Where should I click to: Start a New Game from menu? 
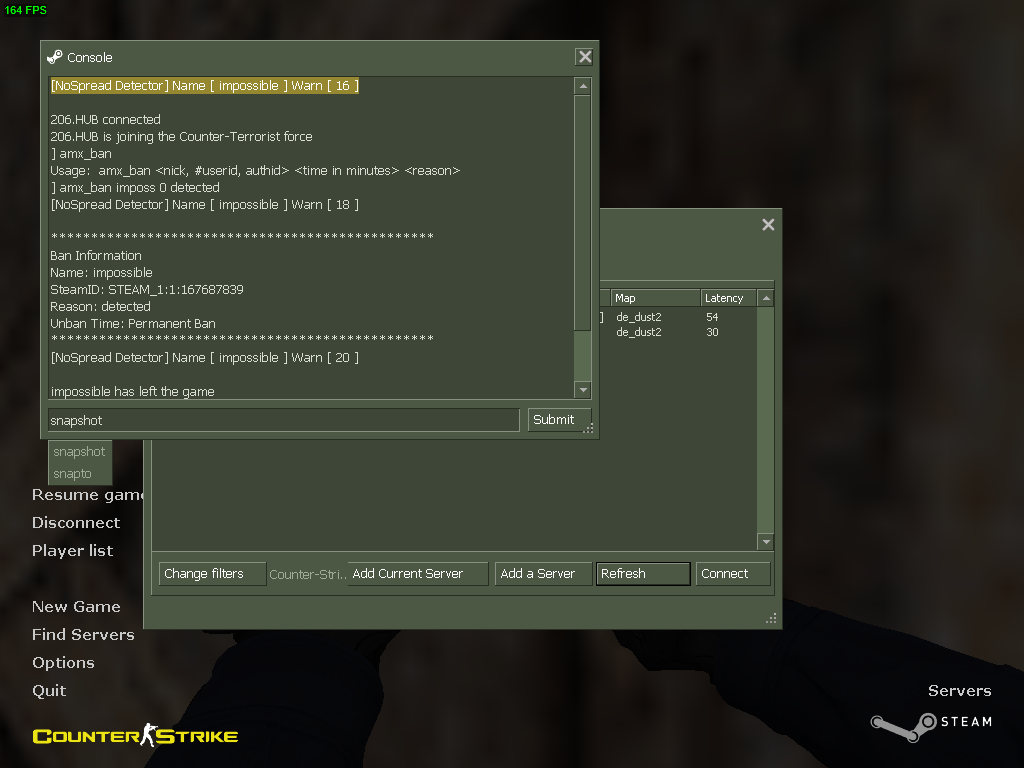pos(76,607)
